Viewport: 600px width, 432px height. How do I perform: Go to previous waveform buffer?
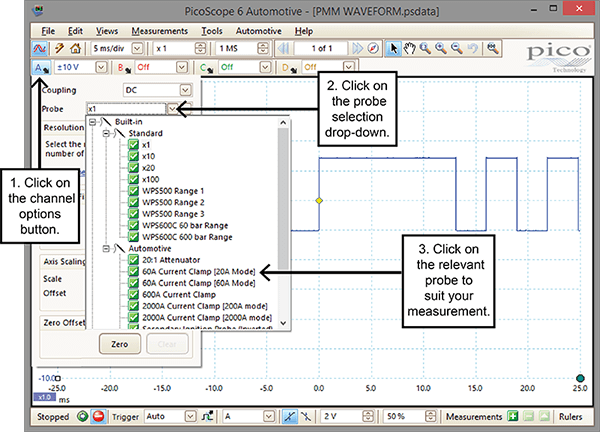coord(284,49)
